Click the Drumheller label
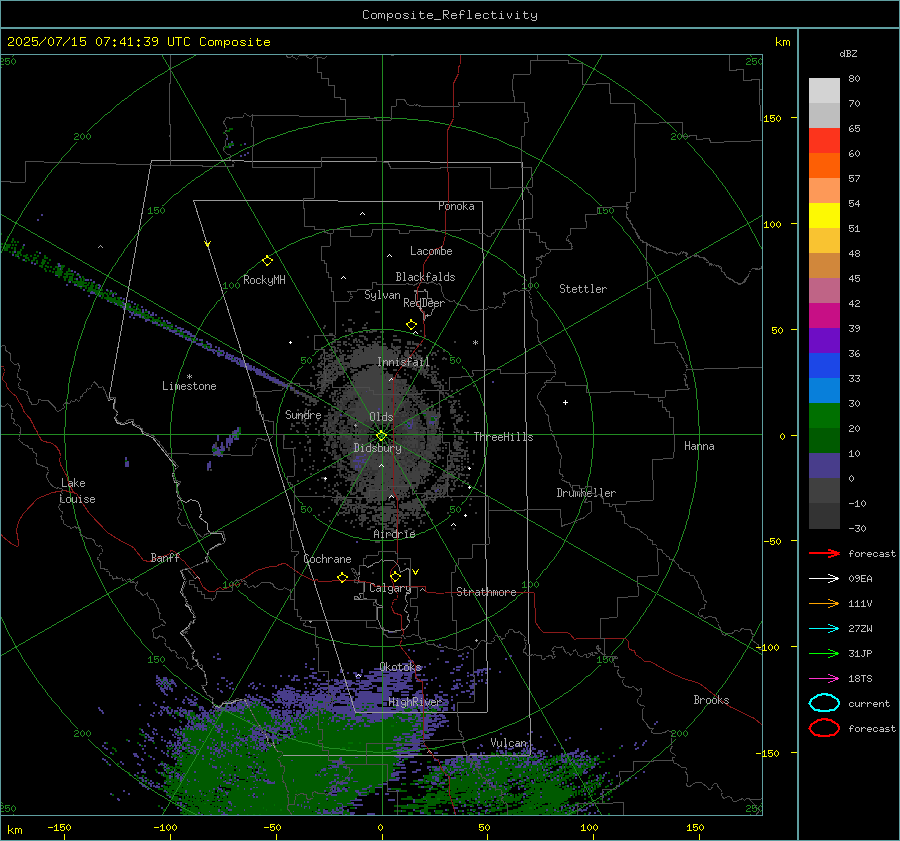 click(x=586, y=493)
